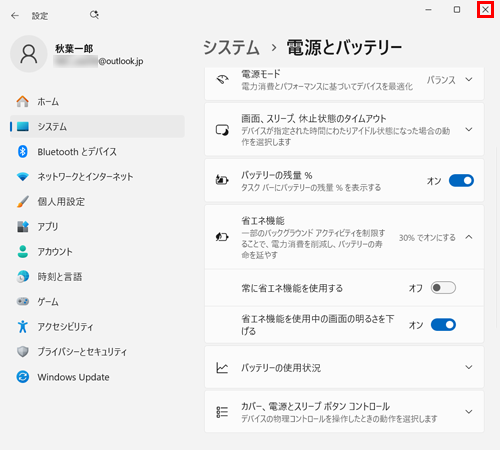Screen dimensions: 500x450
Task: Click the screen and sleep timeout icon
Action: coord(222,130)
